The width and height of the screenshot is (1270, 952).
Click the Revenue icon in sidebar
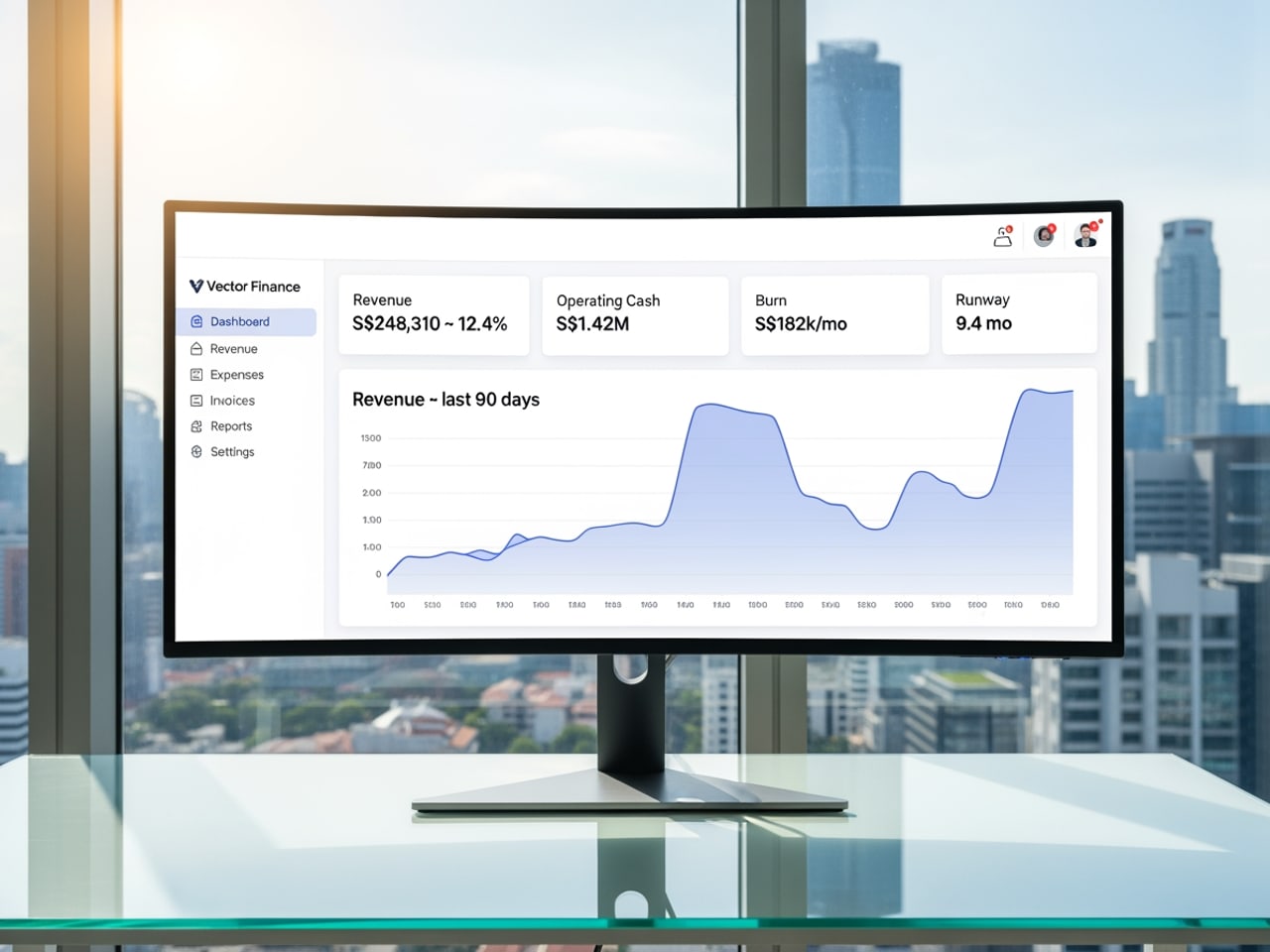196,349
